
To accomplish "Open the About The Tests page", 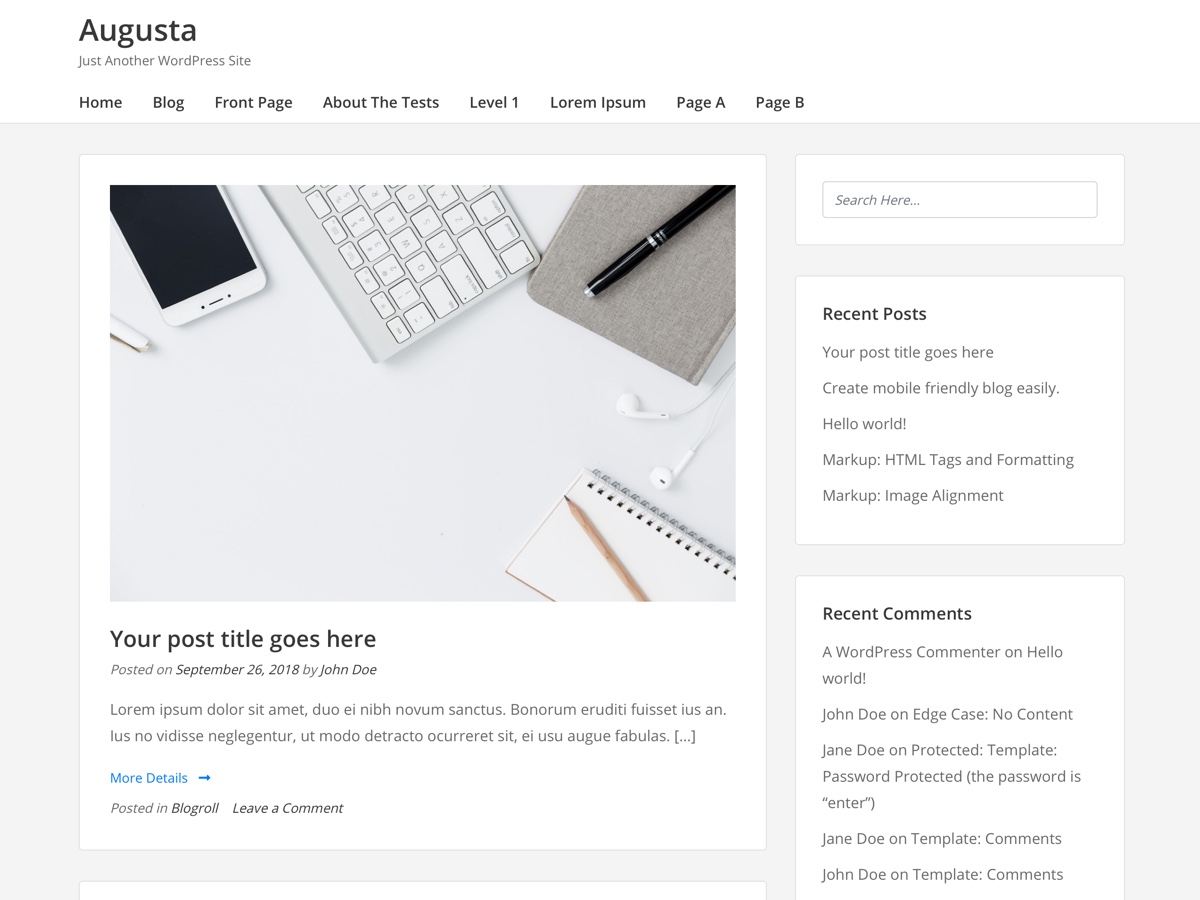I will click(x=380, y=102).
